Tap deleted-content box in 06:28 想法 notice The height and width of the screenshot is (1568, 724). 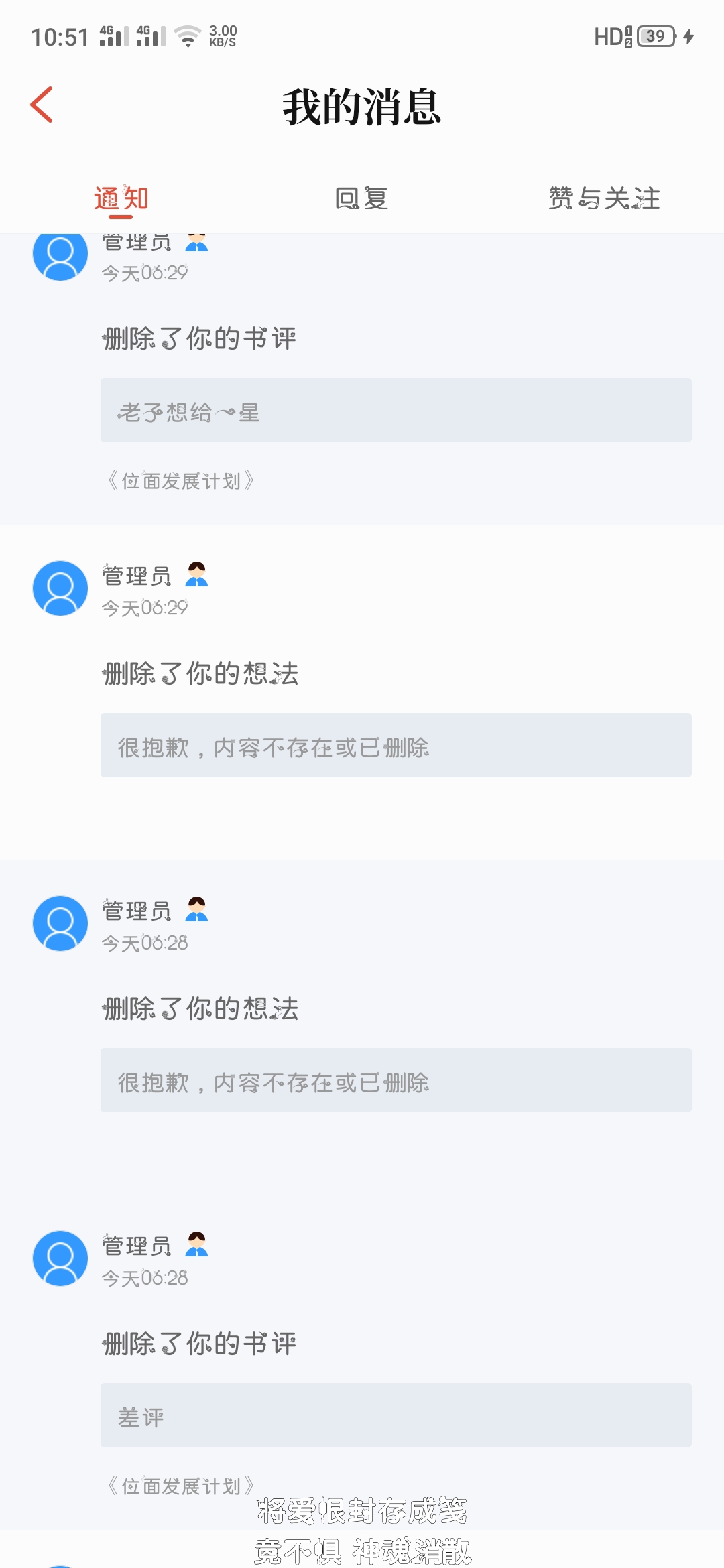(x=396, y=1080)
